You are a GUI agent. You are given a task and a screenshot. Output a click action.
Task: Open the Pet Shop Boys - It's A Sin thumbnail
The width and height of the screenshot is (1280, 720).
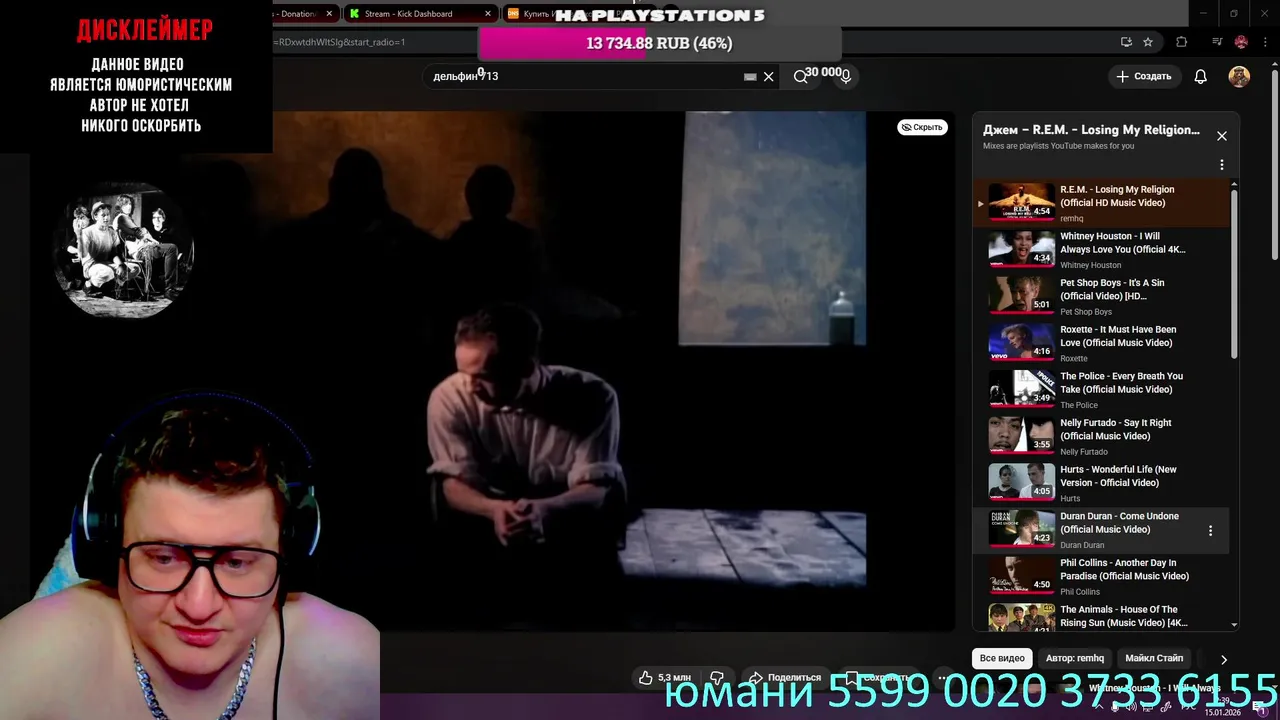pyautogui.click(x=1021, y=294)
